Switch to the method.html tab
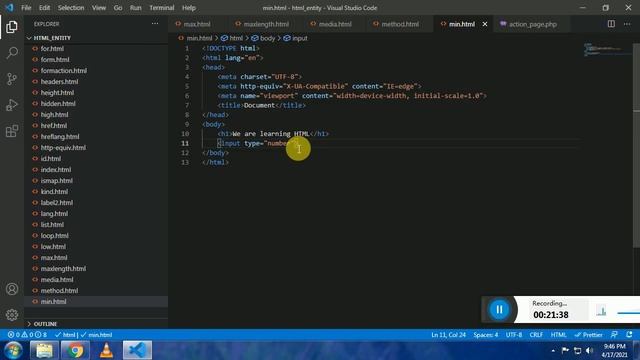The height and width of the screenshot is (360, 640). (x=400, y=24)
